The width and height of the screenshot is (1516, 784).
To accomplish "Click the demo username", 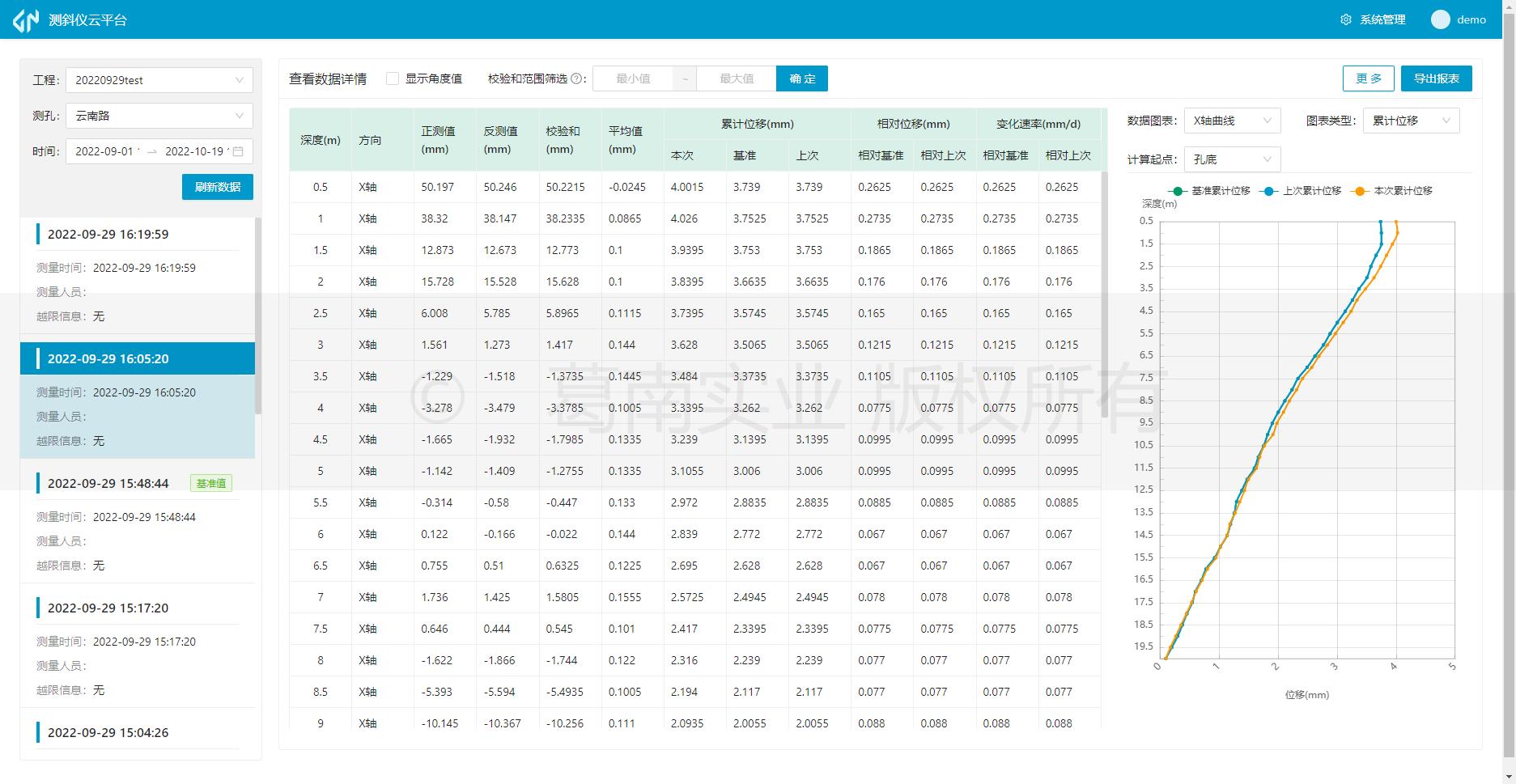I will (x=1471, y=19).
